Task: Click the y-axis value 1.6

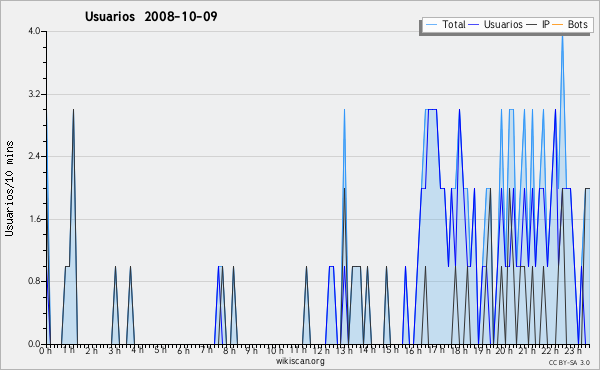Action: click(34, 219)
